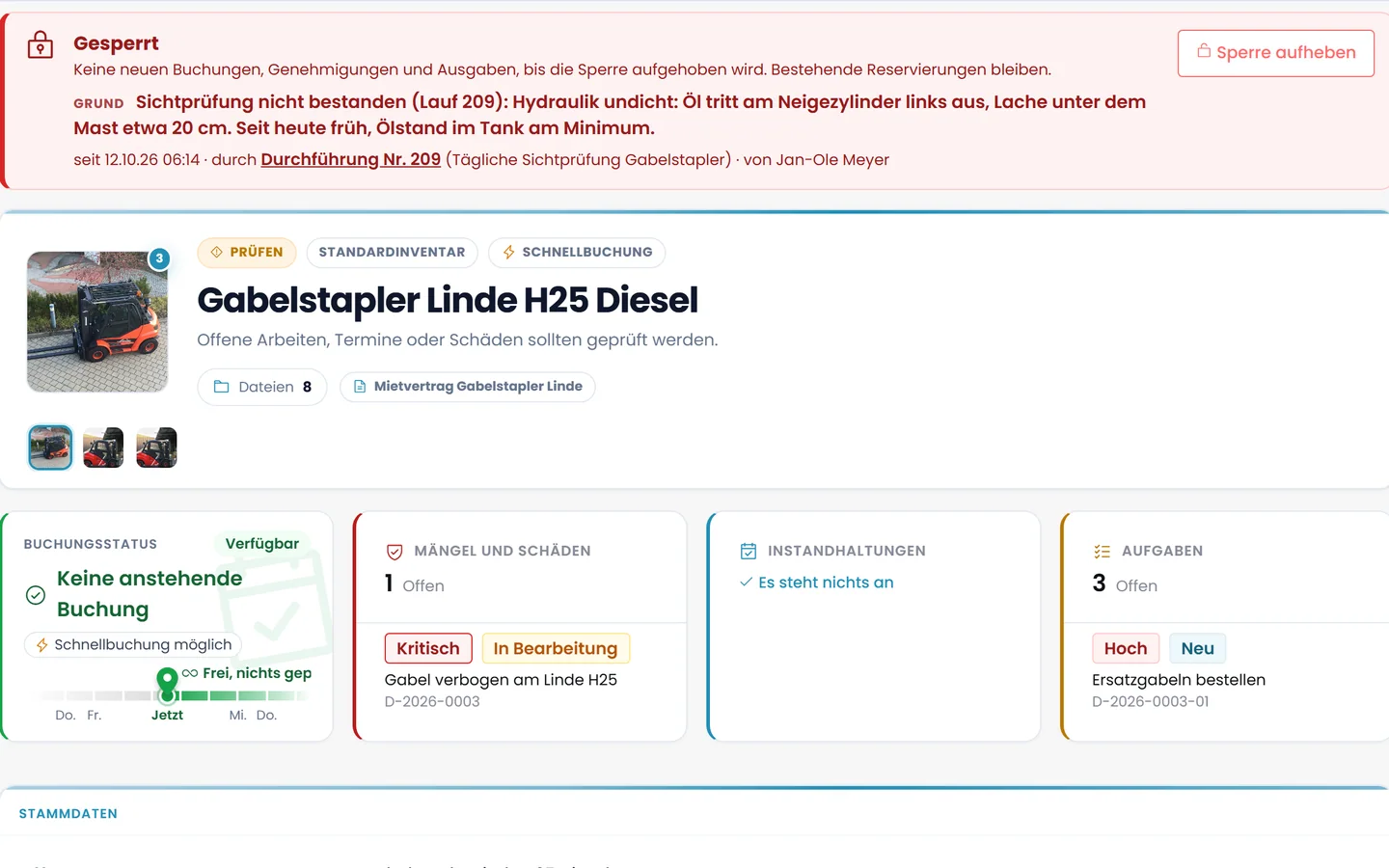Image resolution: width=1389 pixels, height=868 pixels.
Task: Select the first forklift thumbnail
Action: pyautogui.click(x=50, y=448)
